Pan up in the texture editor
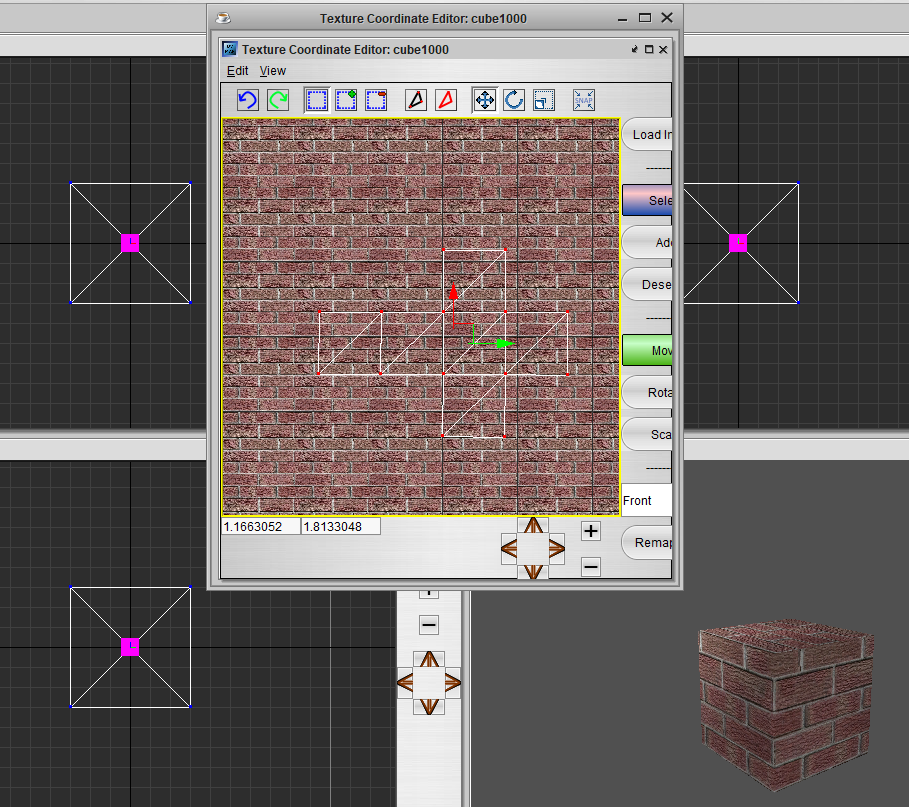The width and height of the screenshot is (909, 807). (533, 525)
